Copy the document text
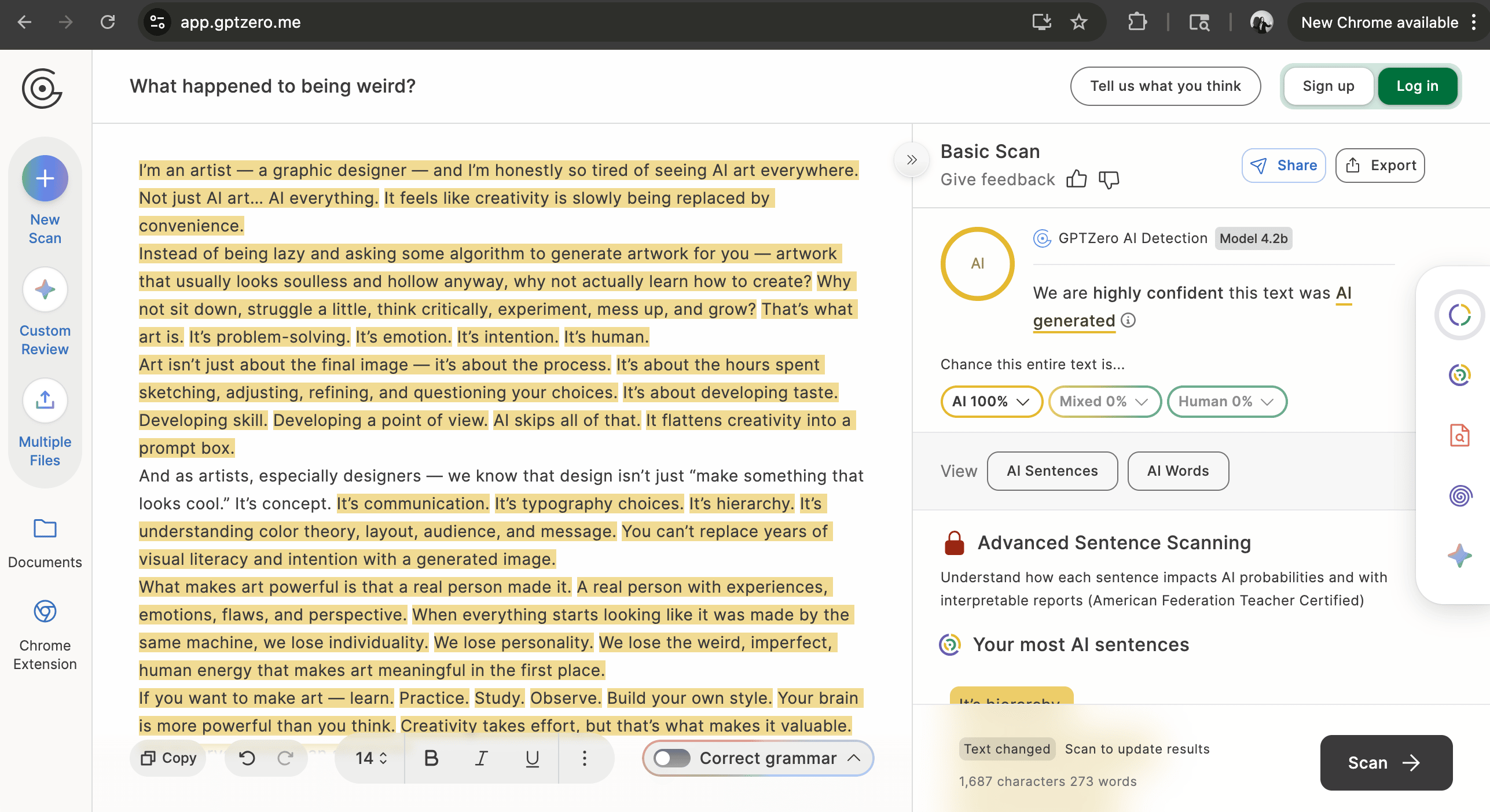This screenshot has width=1490, height=812. pyautogui.click(x=168, y=758)
